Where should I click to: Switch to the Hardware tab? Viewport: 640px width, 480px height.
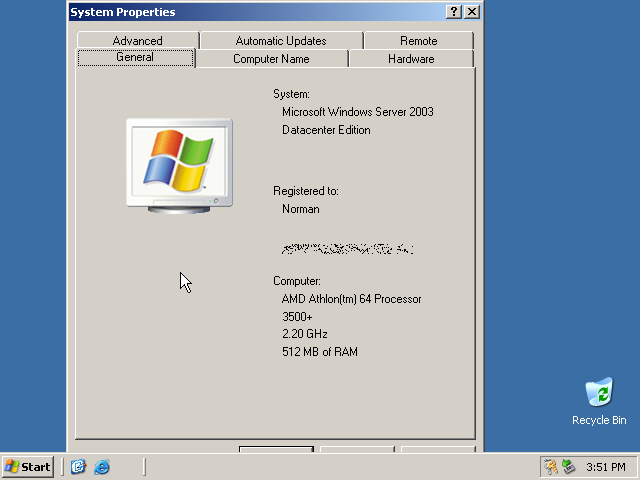411,59
